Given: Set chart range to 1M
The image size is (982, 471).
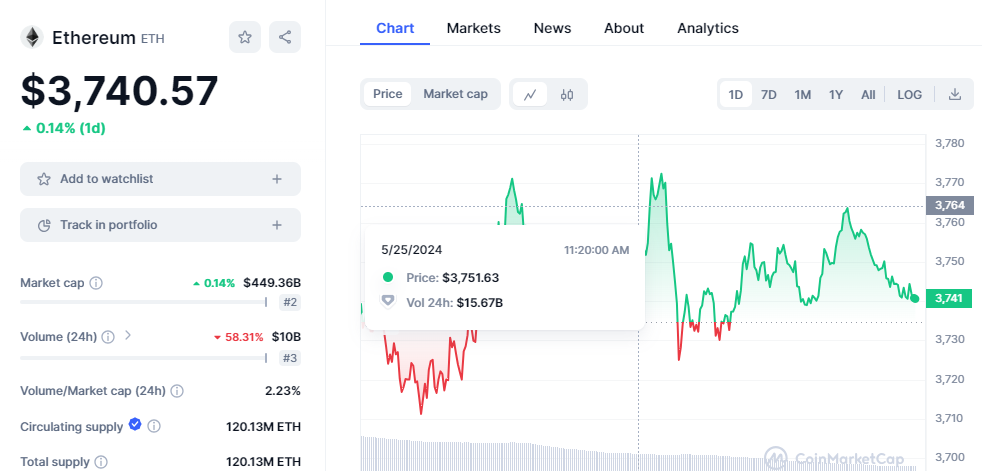Looking at the screenshot, I should click(x=802, y=95).
